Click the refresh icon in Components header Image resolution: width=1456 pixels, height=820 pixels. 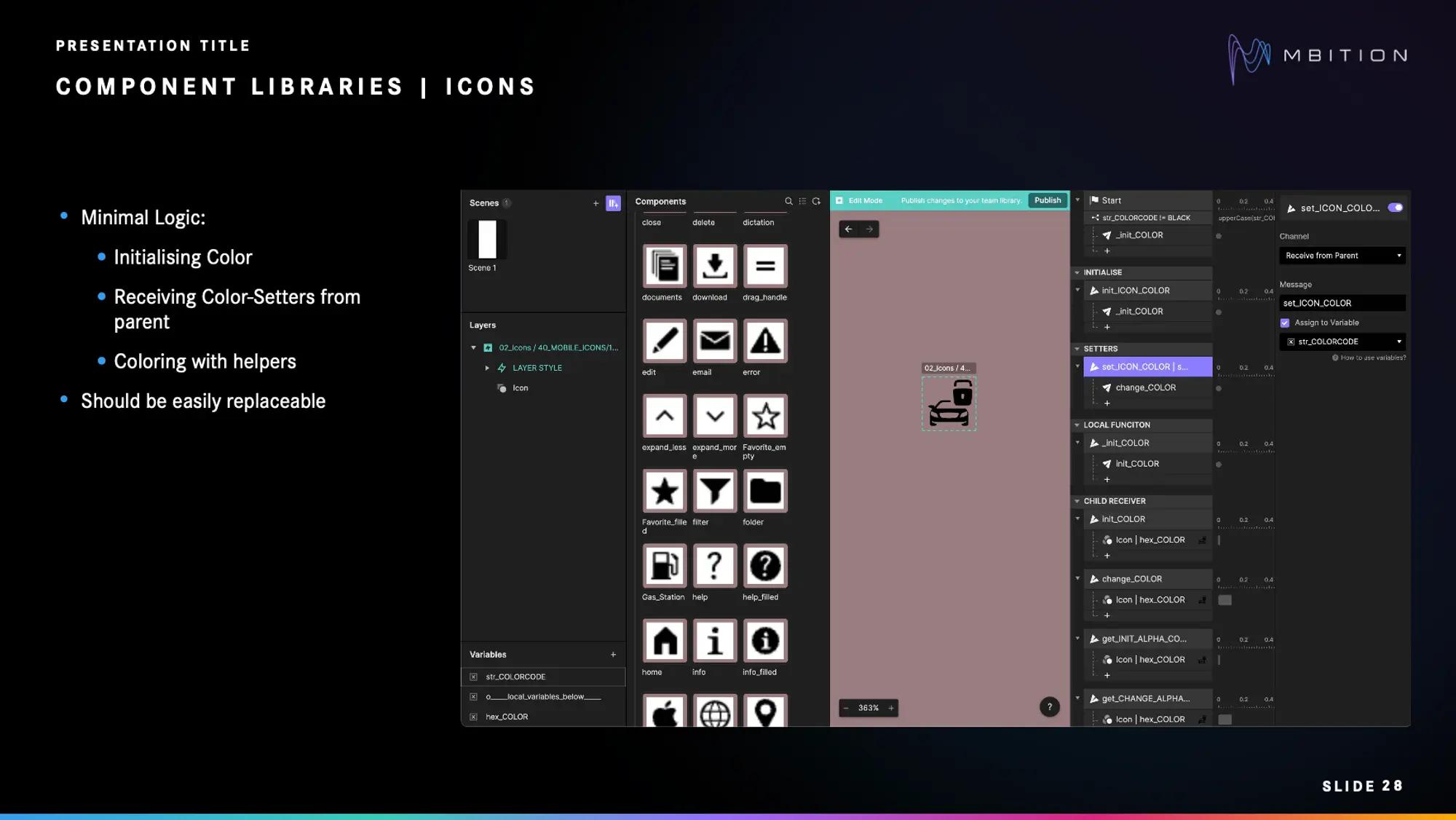point(816,202)
